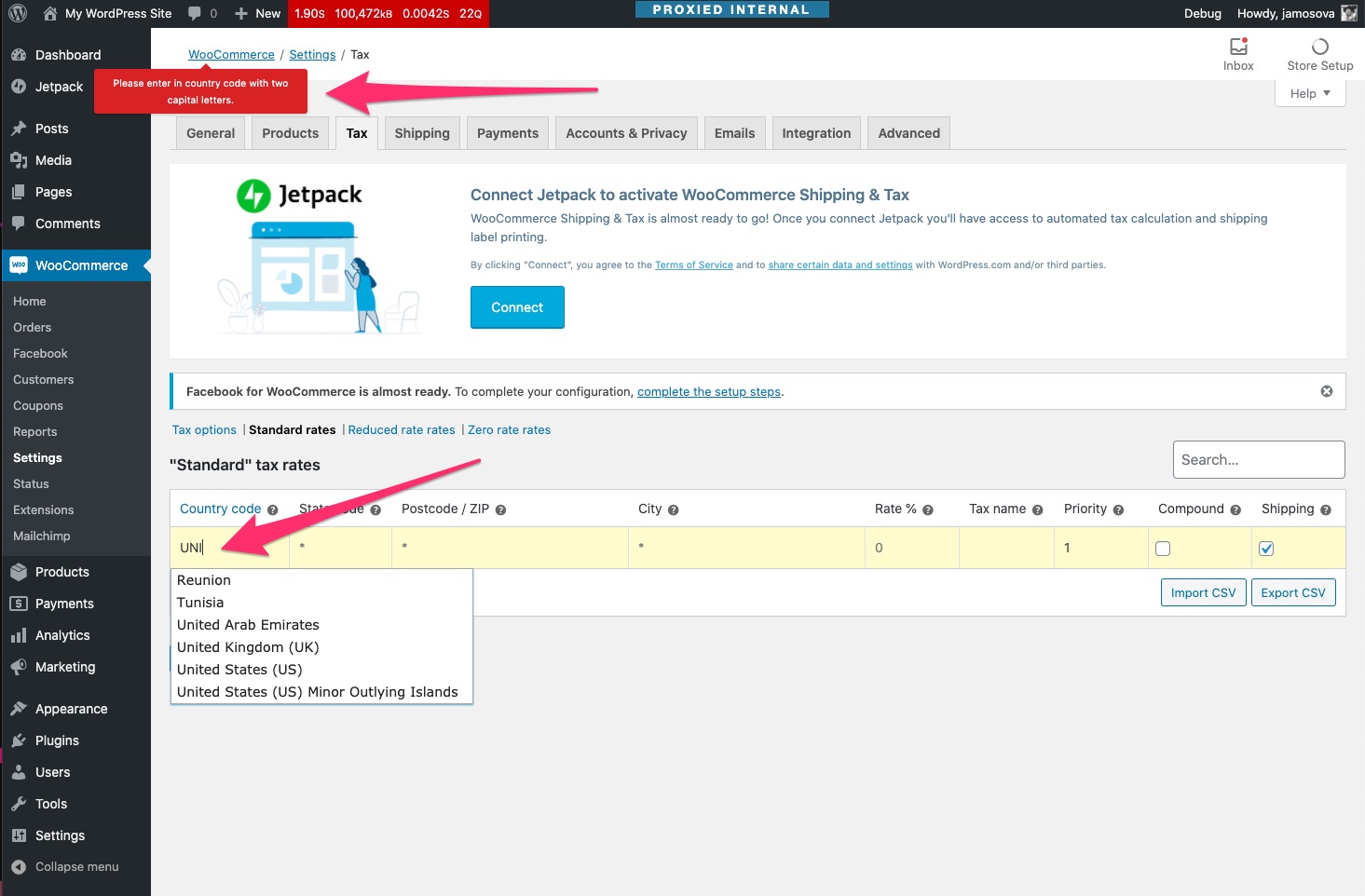
Task: Switch to the Shipping settings tab
Action: click(421, 132)
